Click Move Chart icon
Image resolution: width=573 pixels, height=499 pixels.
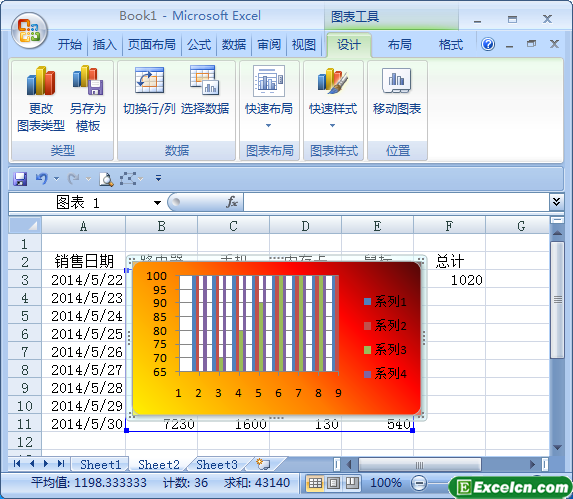(x=397, y=80)
